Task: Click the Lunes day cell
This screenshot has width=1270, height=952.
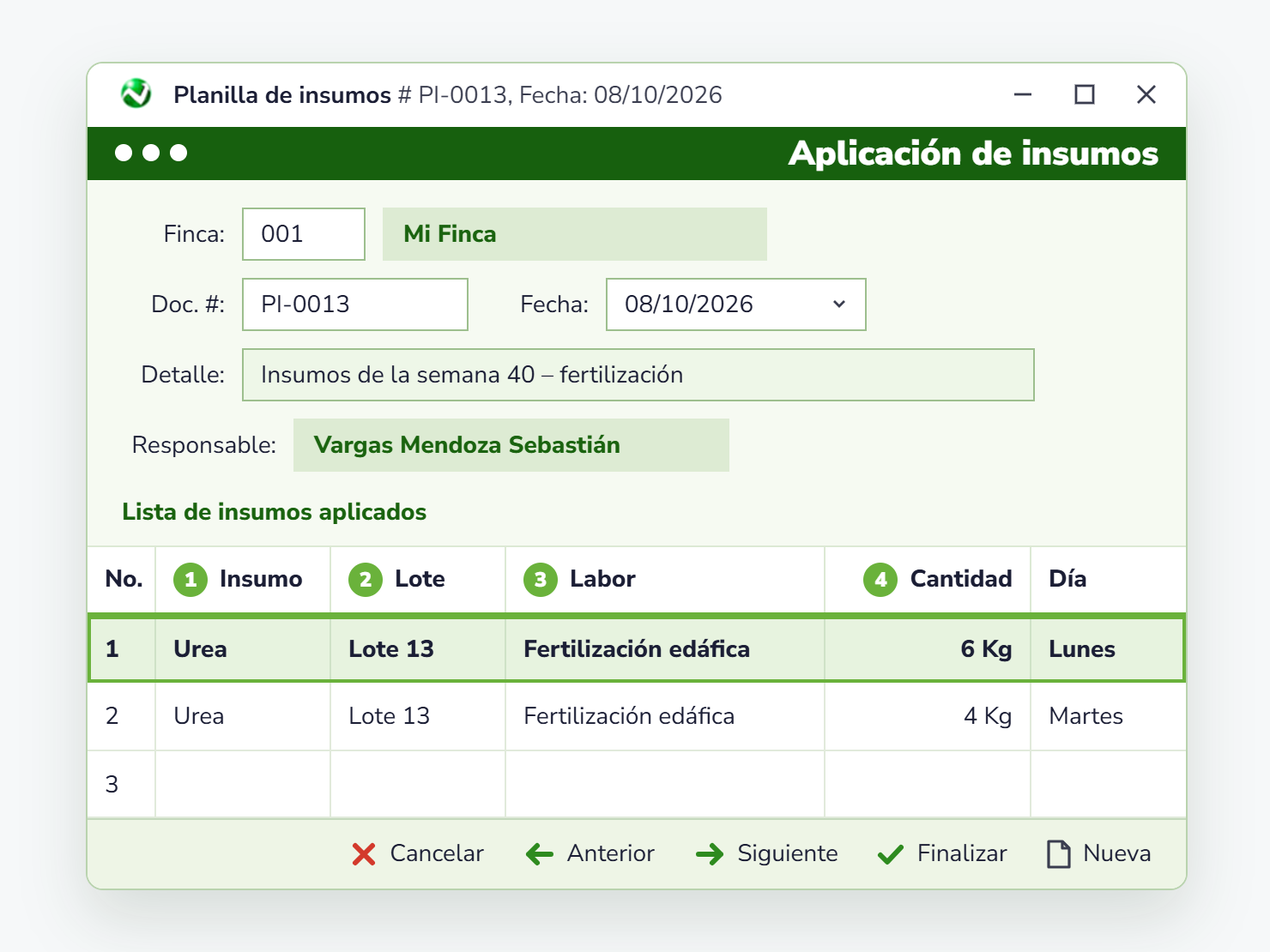Action: click(x=1107, y=648)
